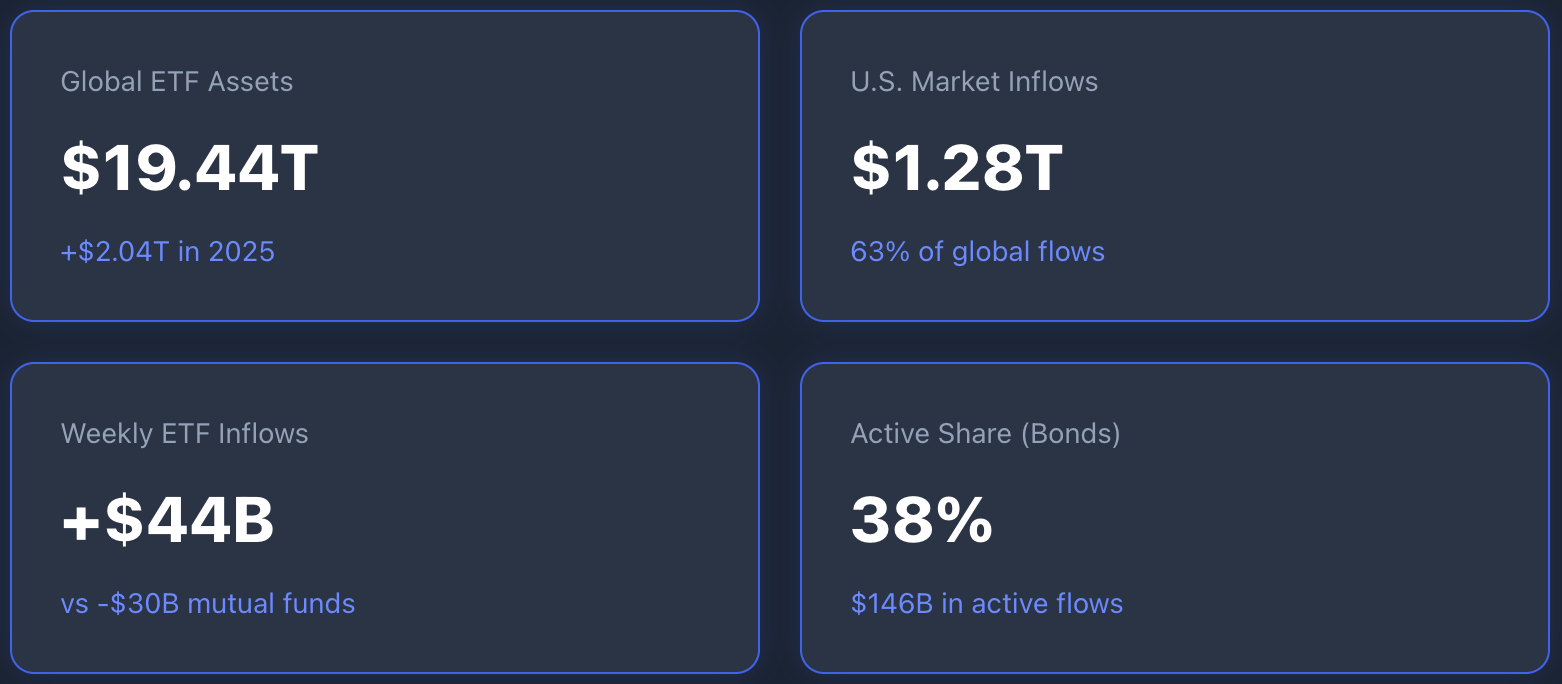Select the +$44B headline value
This screenshot has height=684, width=1562.
click(168, 520)
